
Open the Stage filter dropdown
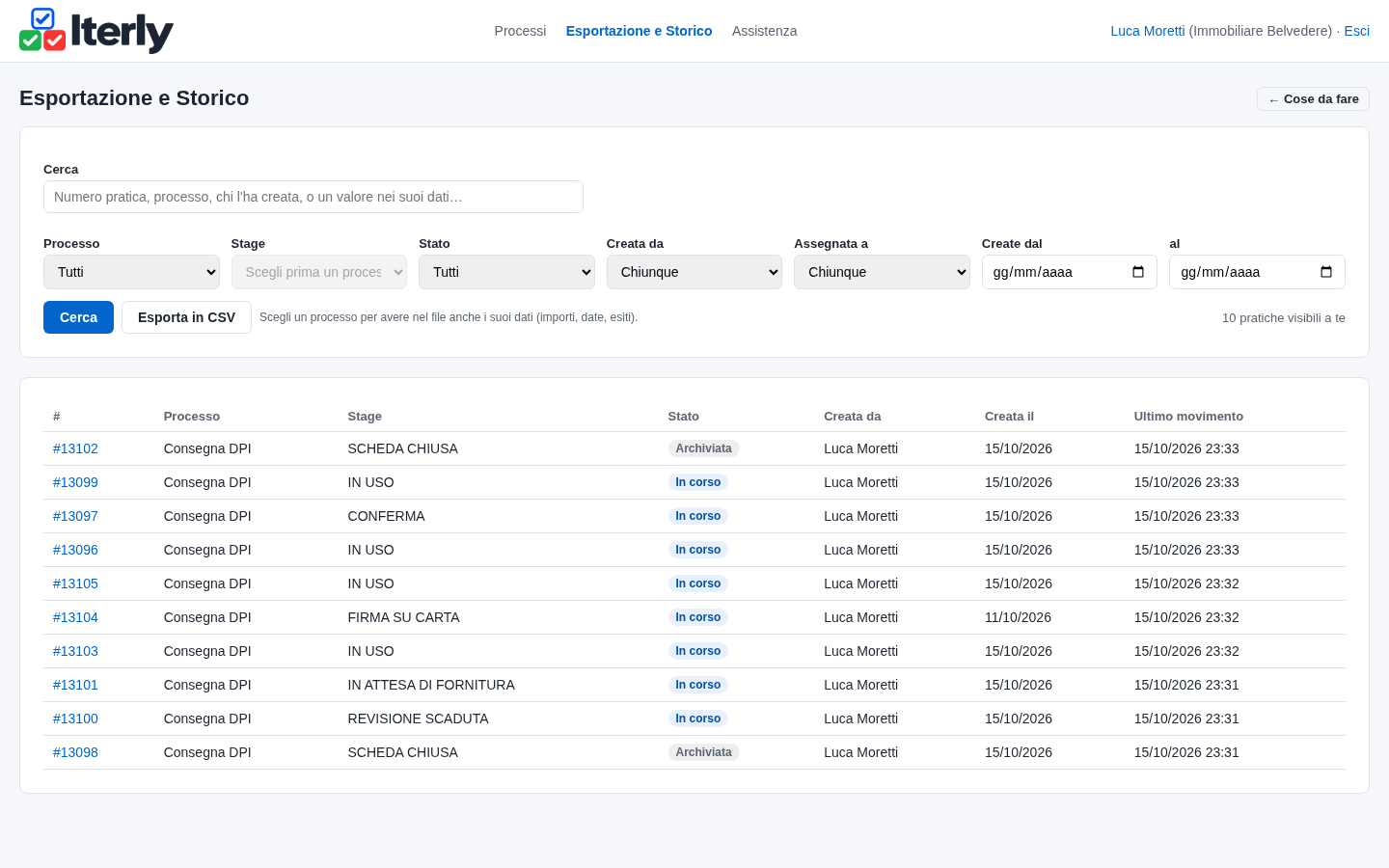point(319,272)
